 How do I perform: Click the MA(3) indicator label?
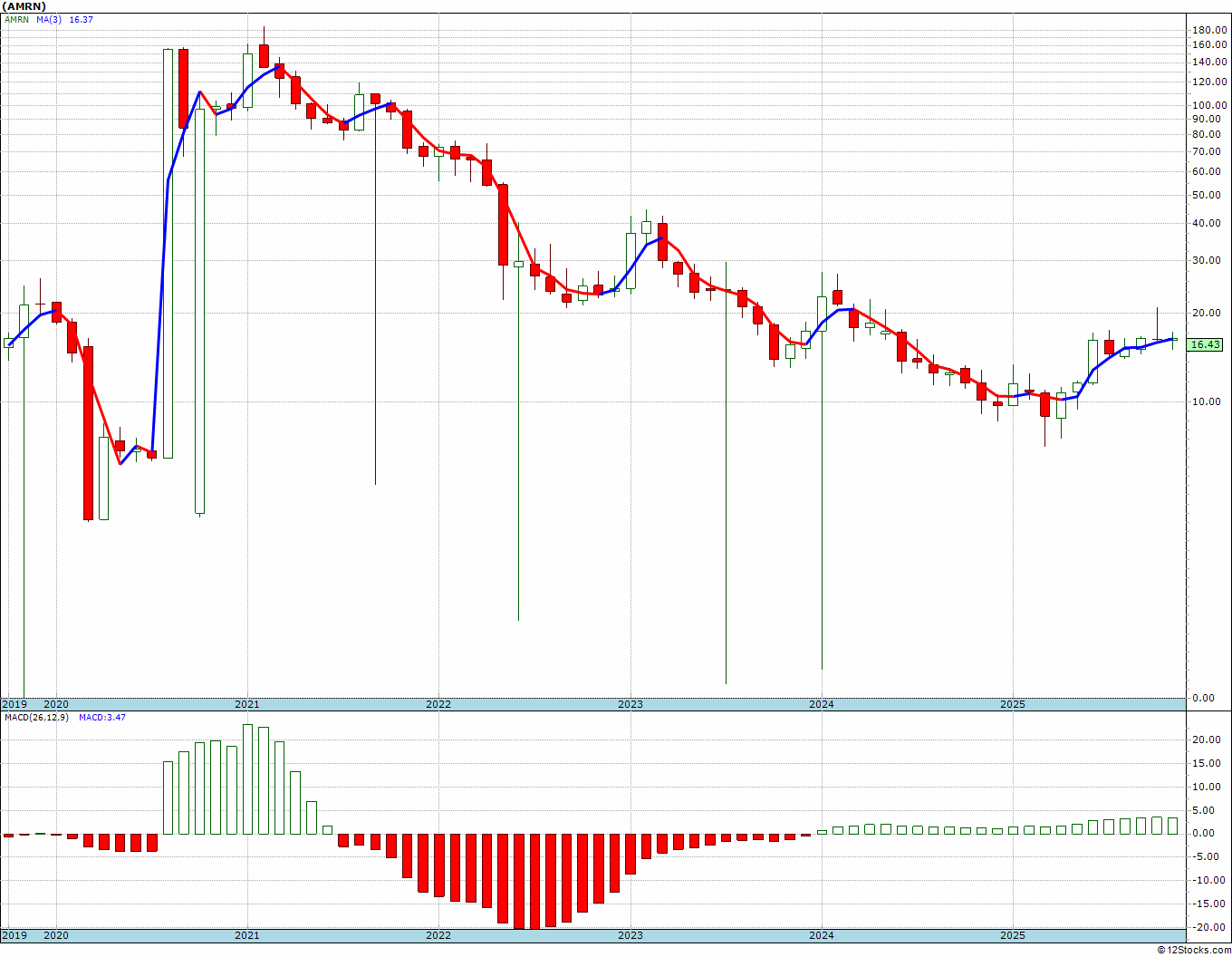pyautogui.click(x=49, y=19)
